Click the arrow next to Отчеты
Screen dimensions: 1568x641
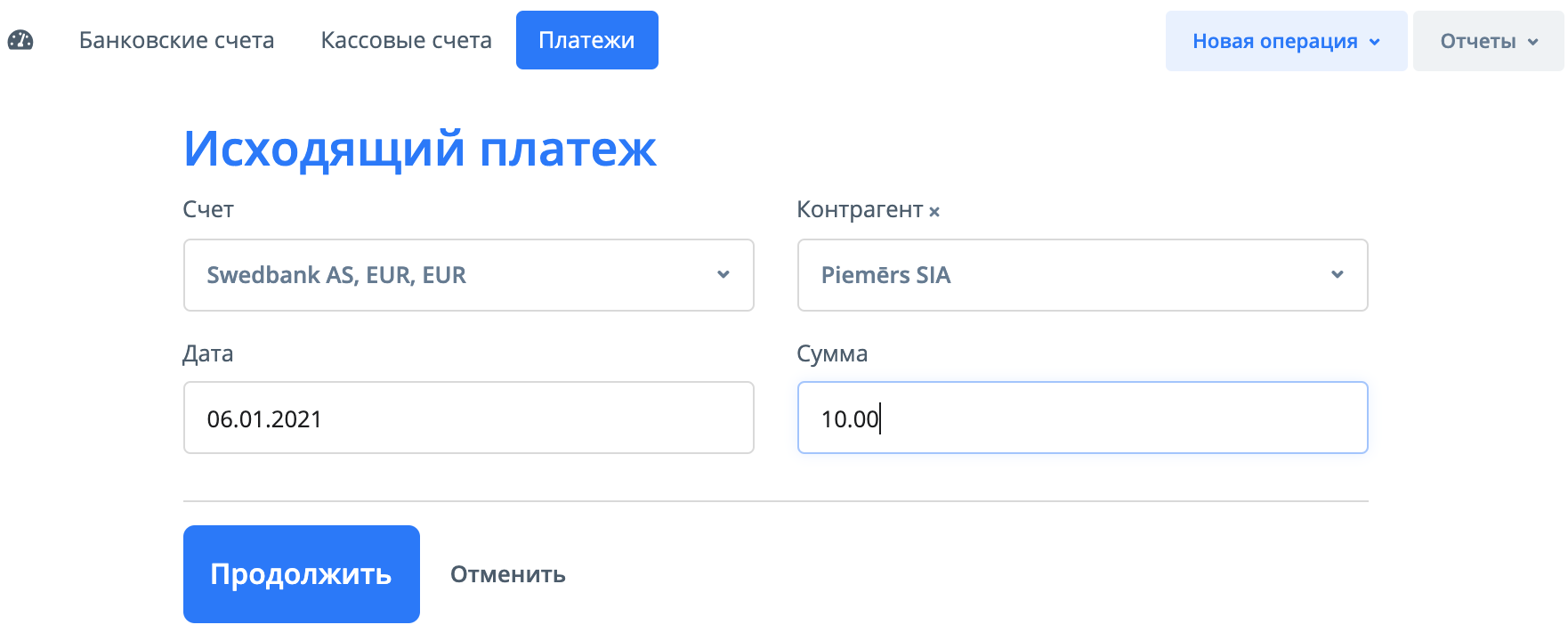(1532, 42)
